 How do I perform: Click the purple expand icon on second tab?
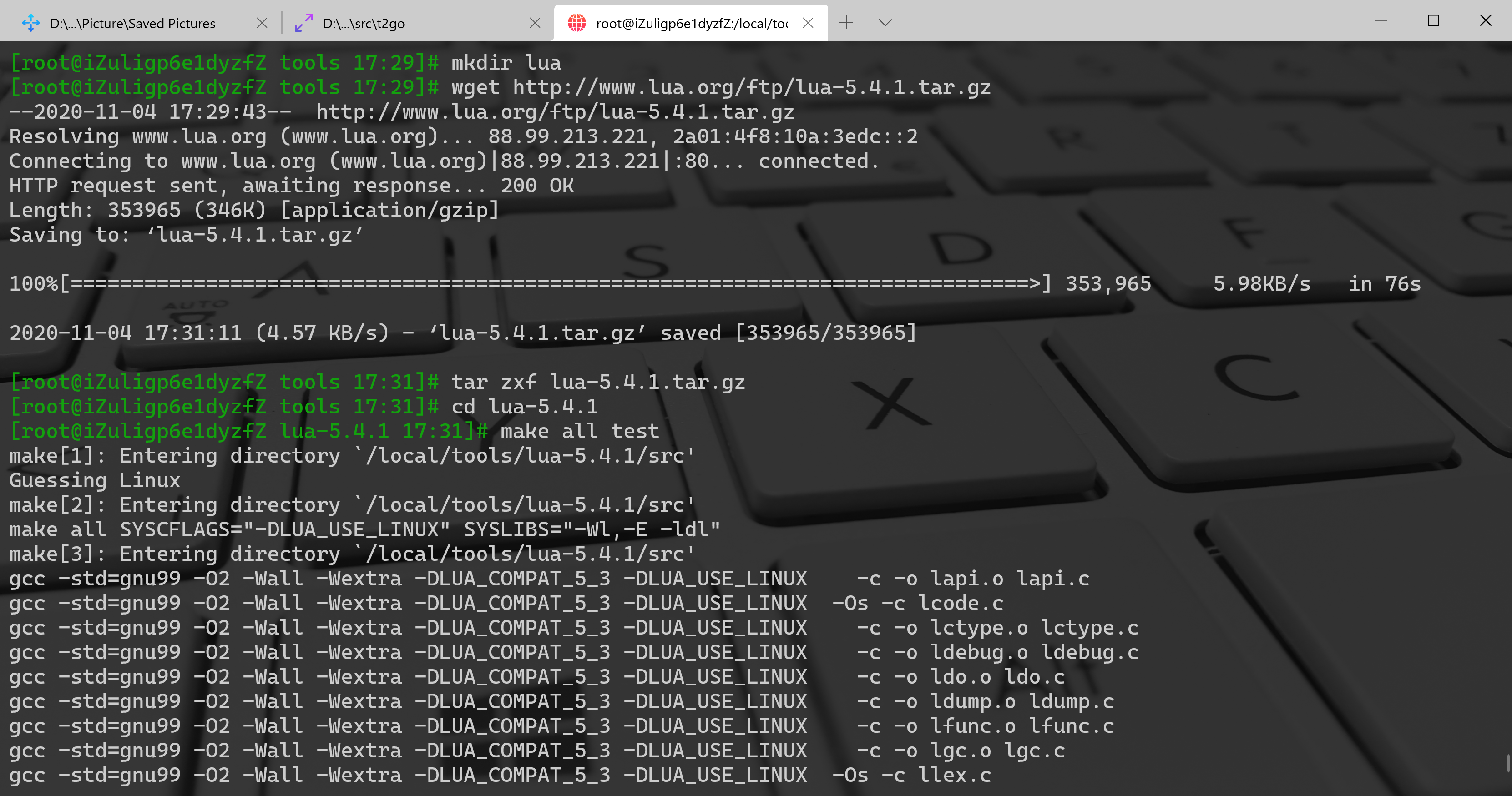(x=303, y=23)
